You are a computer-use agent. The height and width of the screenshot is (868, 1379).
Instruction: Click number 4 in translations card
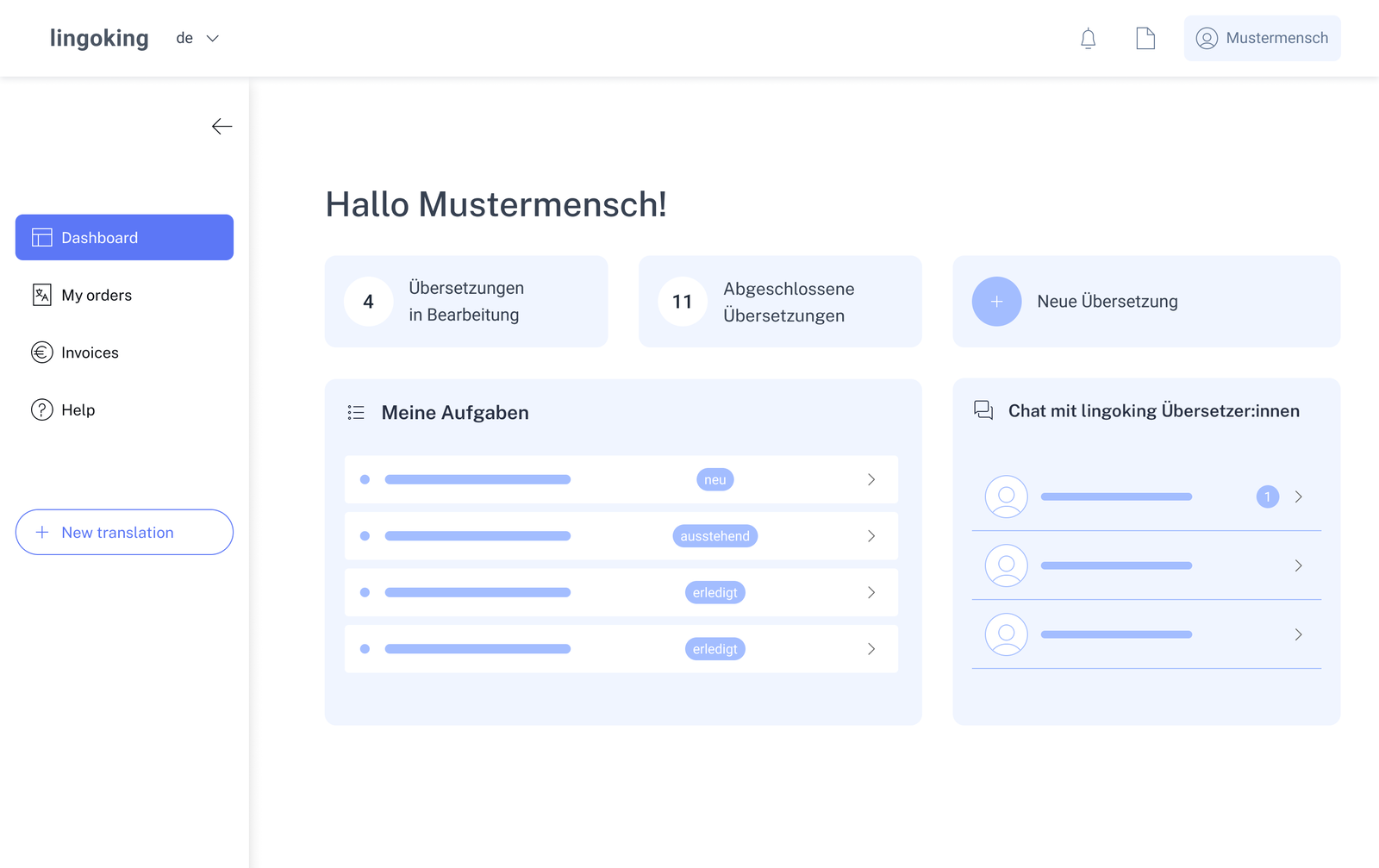(x=368, y=302)
